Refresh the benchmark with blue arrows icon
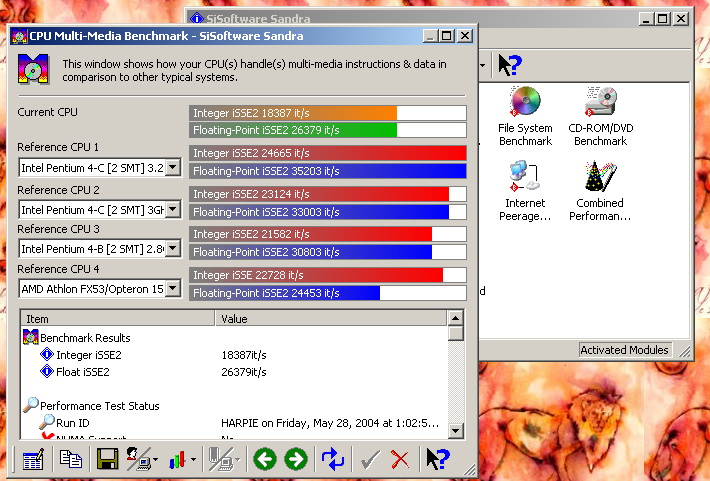Viewport: 710px width, 481px height. click(x=333, y=459)
